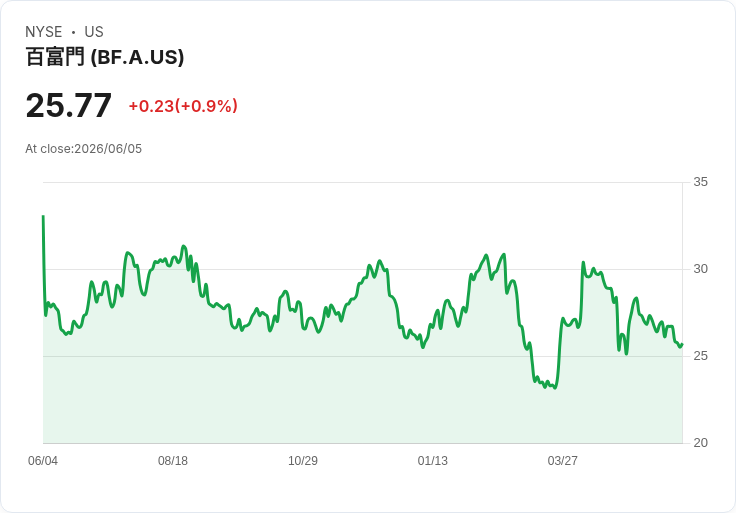Click the NYSE exchange label
Viewport: 736px width, 513px height.
(44, 32)
